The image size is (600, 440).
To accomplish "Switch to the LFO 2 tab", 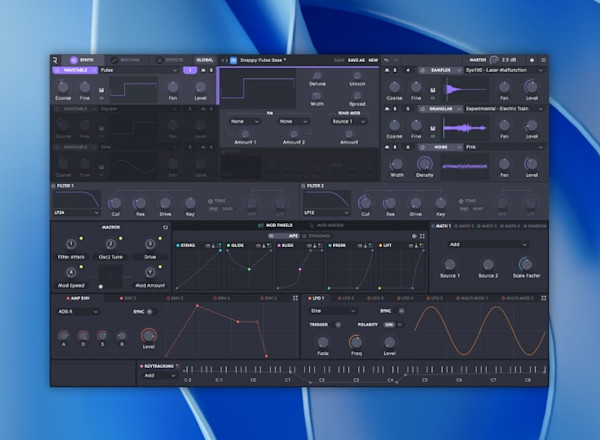I will coord(347,297).
